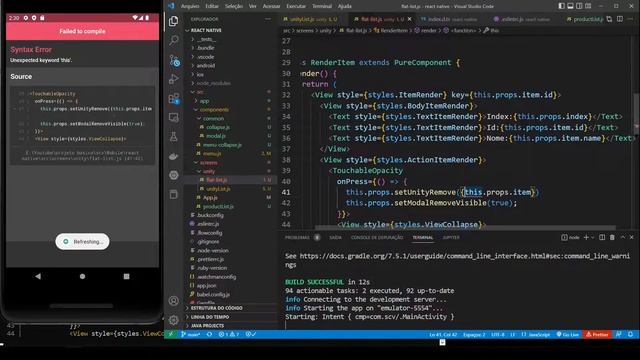
Task: Open the Editar menu
Action: 212,6
